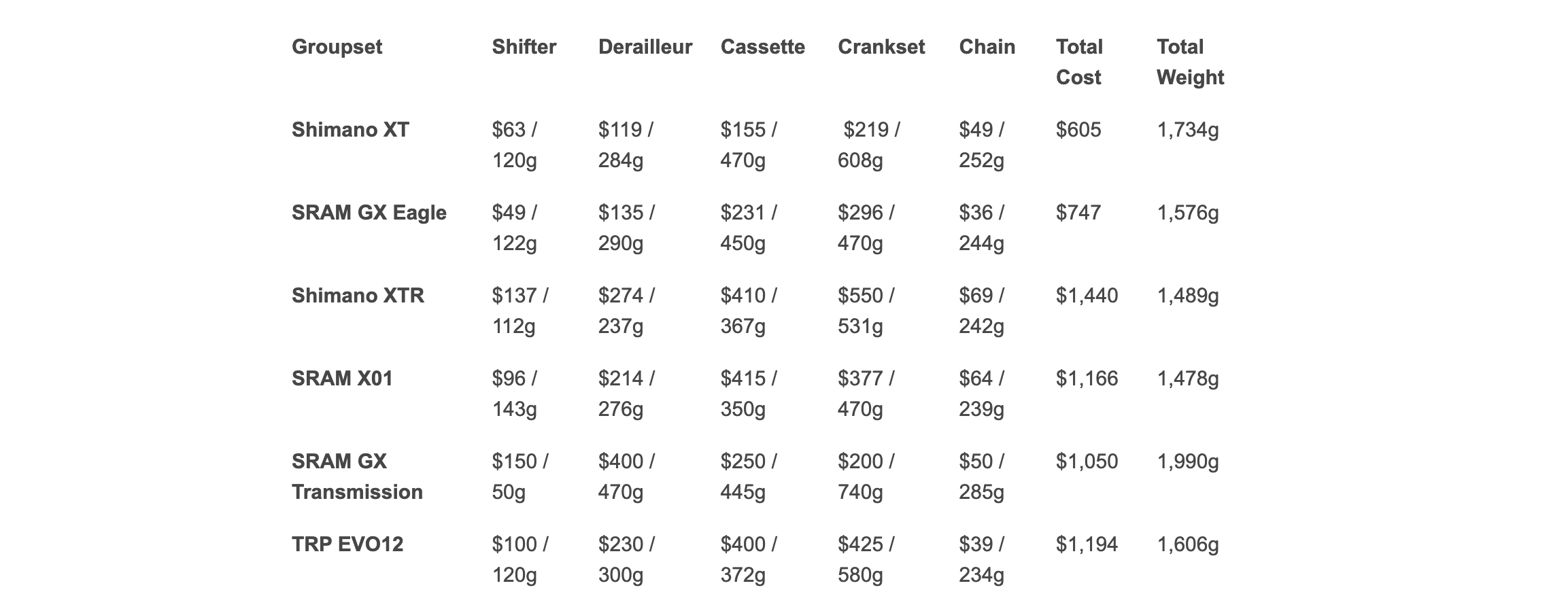Click the Total Weight column header
This screenshot has height=609, width=1568.
click(1190, 62)
